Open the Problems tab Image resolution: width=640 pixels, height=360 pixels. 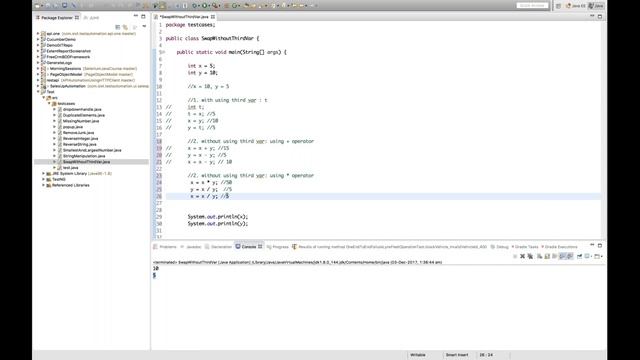pos(165,247)
